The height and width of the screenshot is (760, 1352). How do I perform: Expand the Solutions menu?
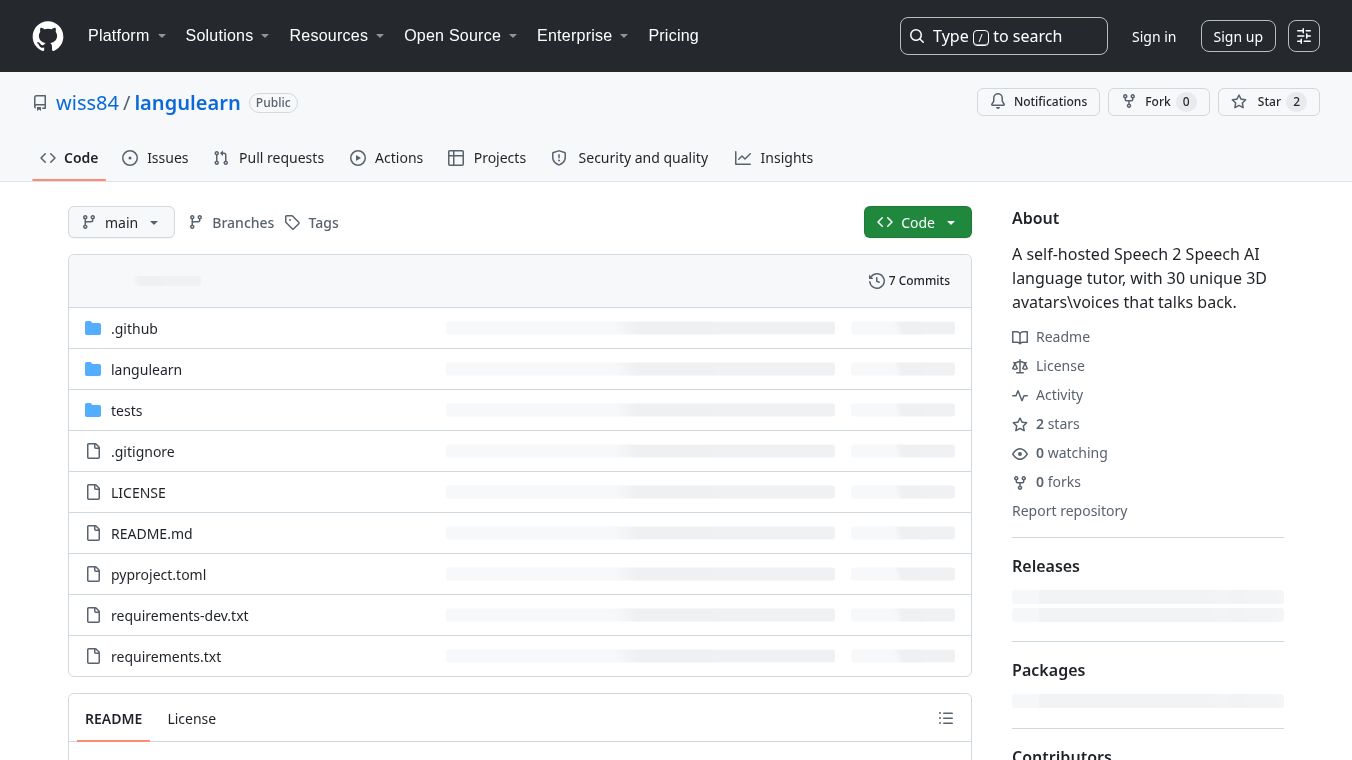[227, 35]
